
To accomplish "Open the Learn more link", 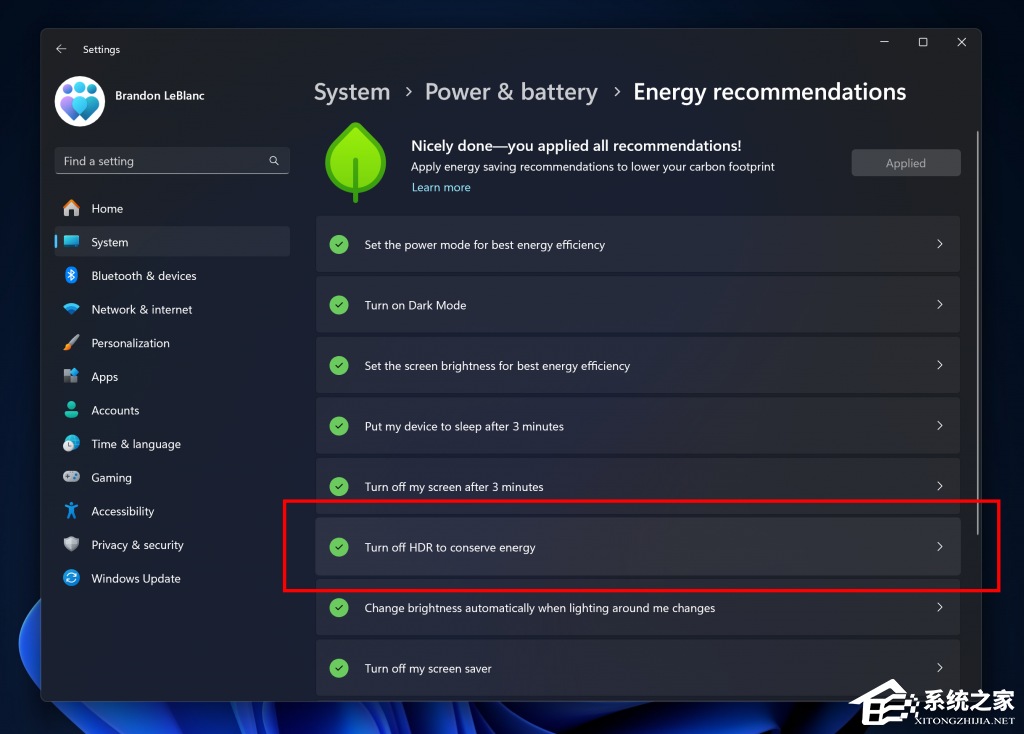I will coord(441,187).
